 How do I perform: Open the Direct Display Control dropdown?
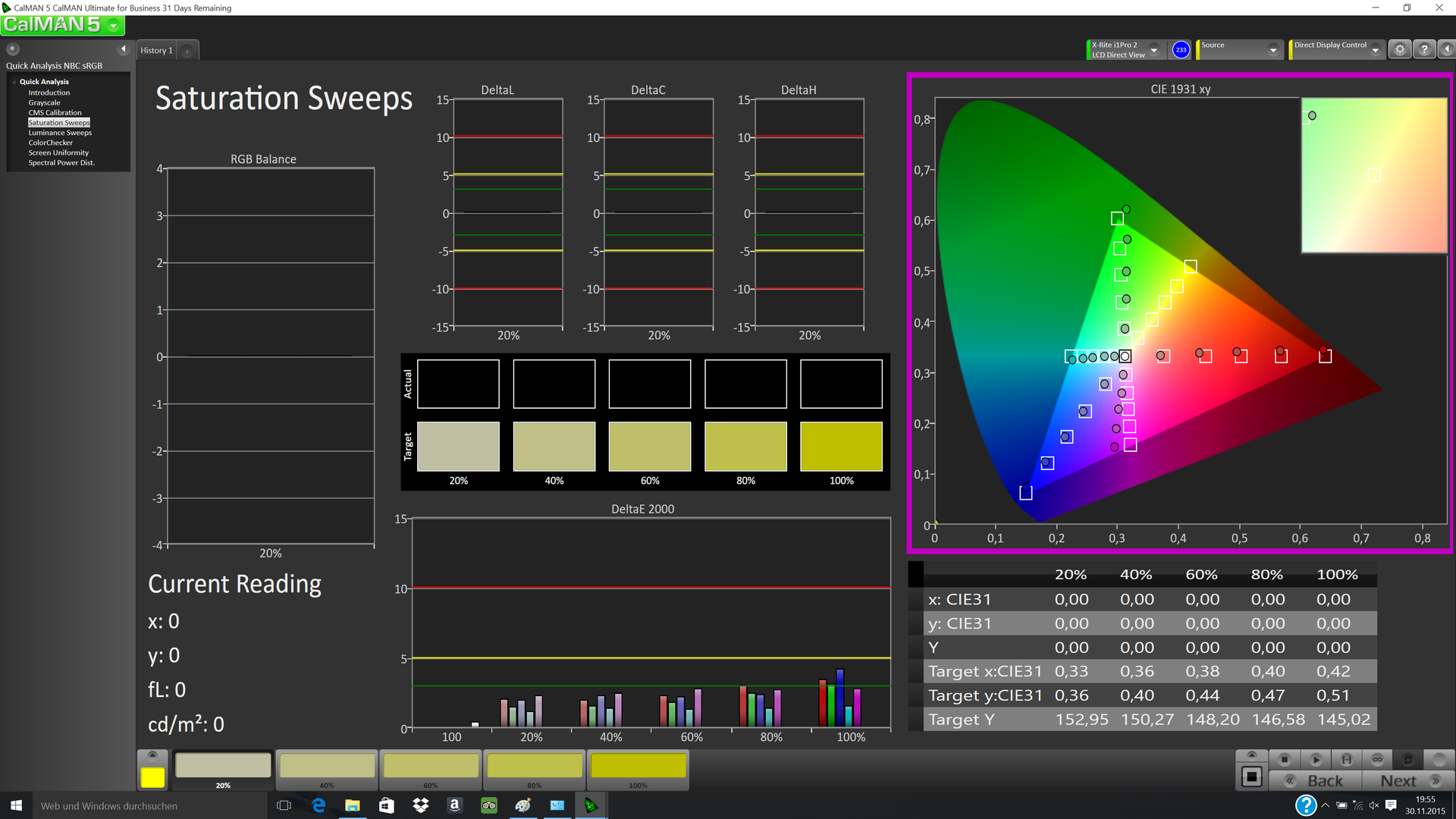point(1376,50)
